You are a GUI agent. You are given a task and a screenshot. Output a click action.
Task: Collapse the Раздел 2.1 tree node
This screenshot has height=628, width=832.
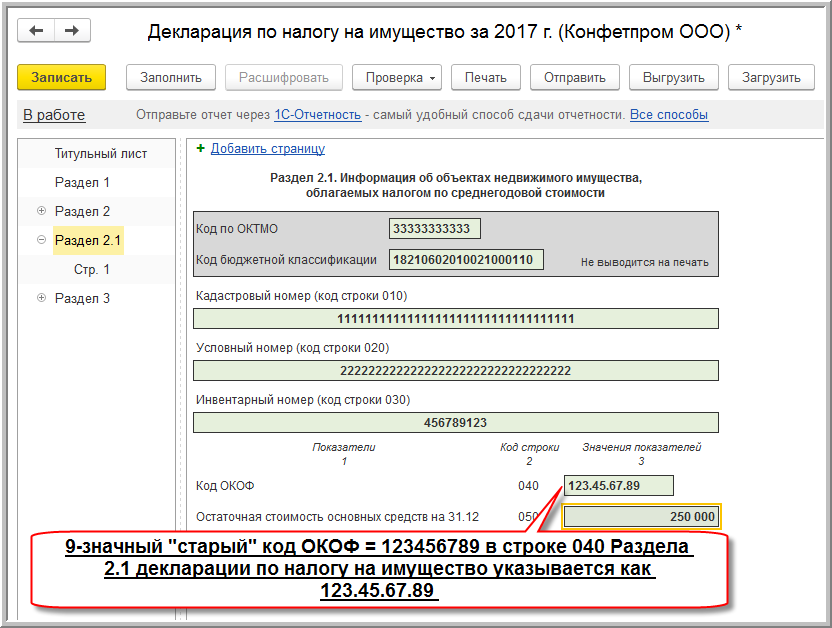(x=41, y=240)
